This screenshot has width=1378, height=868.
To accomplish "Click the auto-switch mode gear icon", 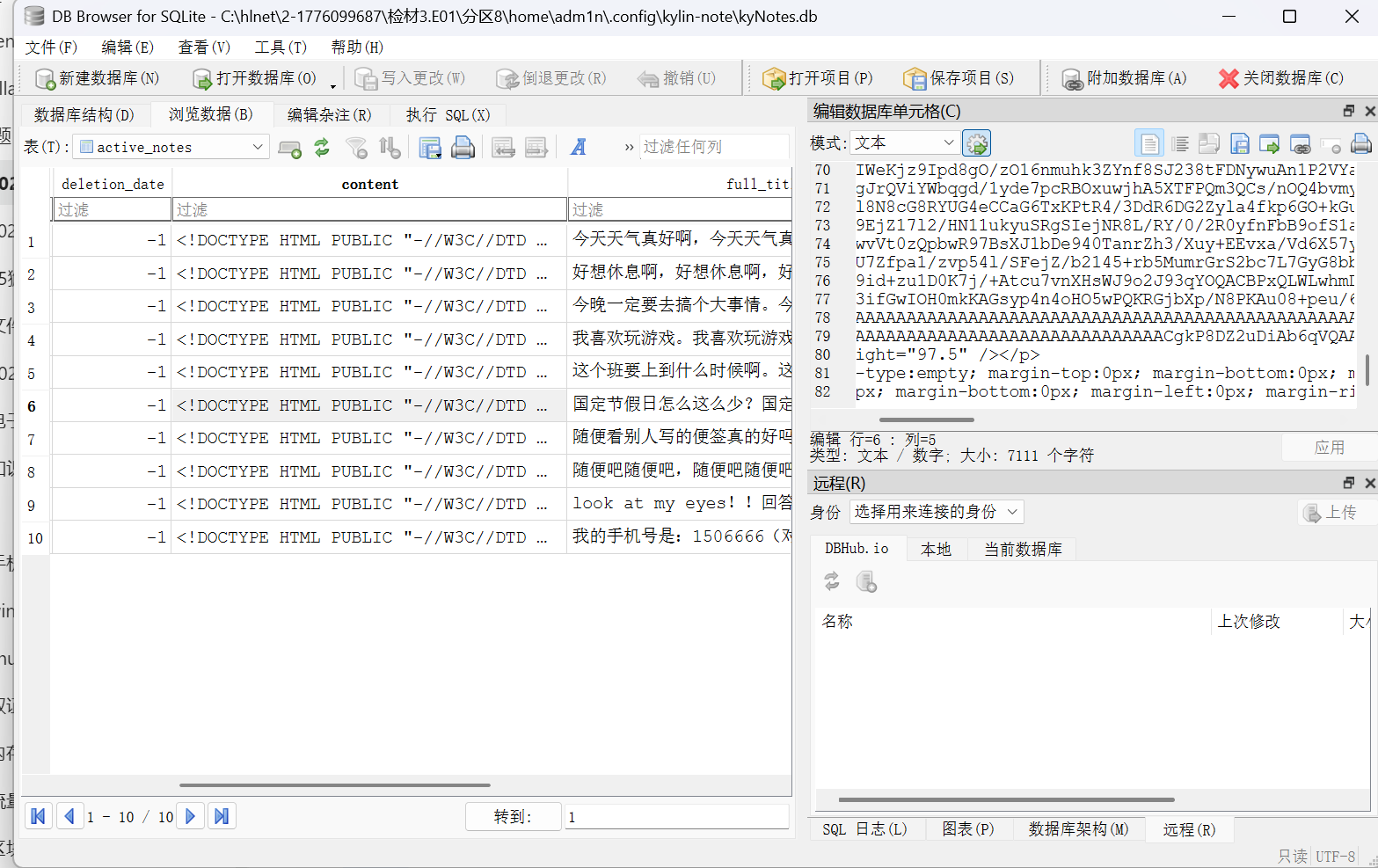I will coord(976,142).
